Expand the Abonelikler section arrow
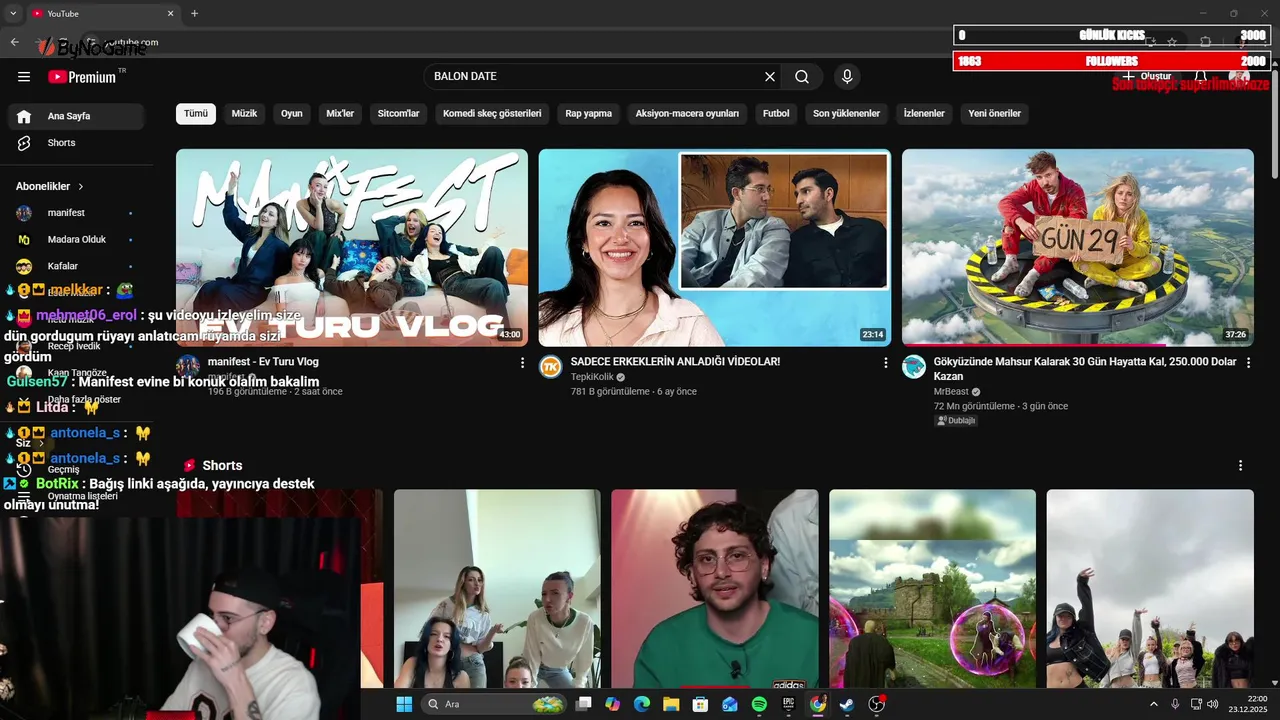This screenshot has width=1280, height=720. click(x=81, y=186)
